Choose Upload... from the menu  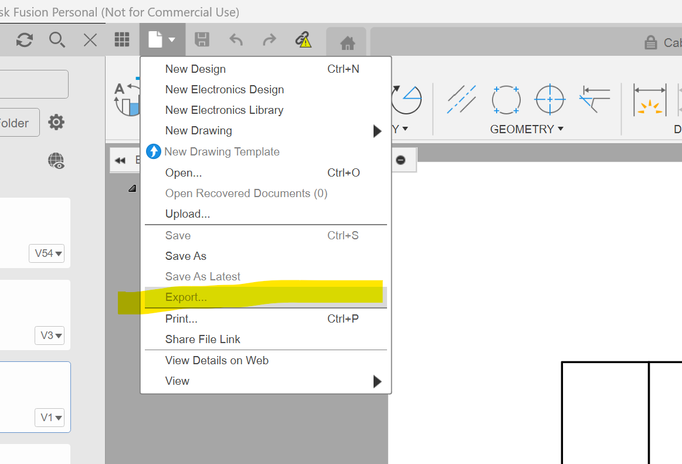click(266, 214)
